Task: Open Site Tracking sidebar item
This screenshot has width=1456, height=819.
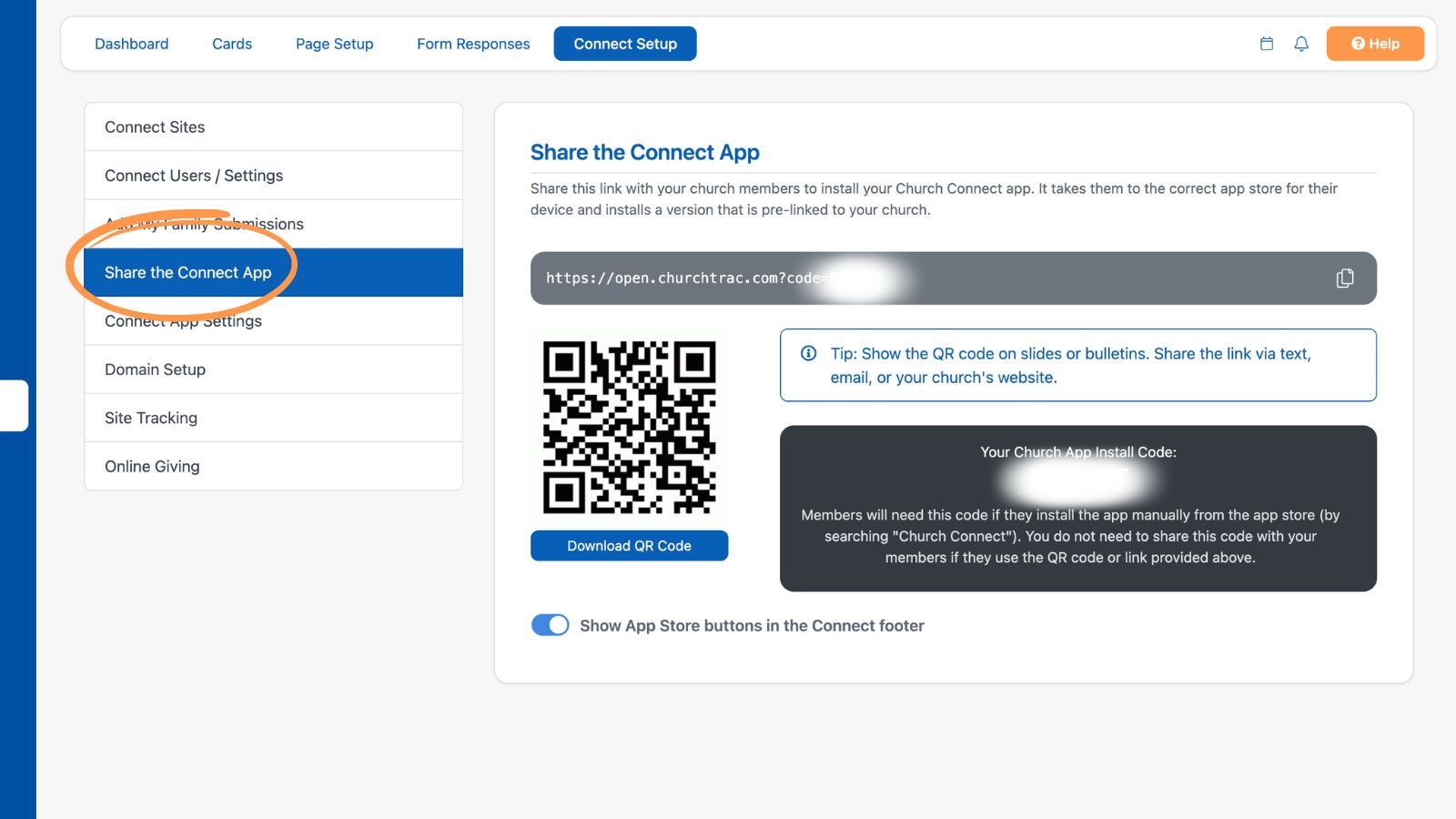Action: point(273,418)
